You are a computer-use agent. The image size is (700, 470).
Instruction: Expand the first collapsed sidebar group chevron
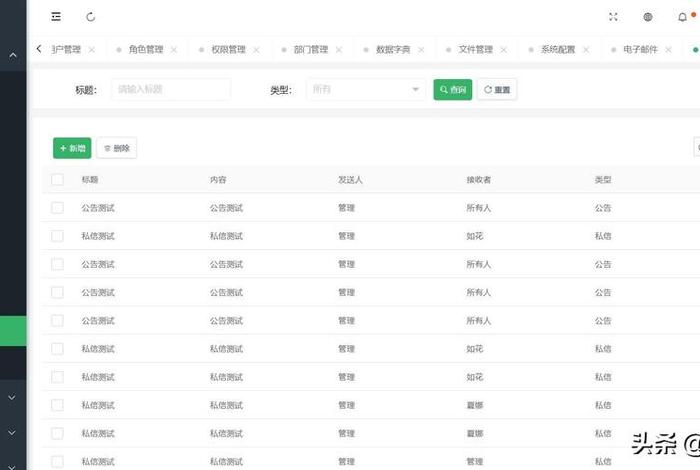pos(12,397)
